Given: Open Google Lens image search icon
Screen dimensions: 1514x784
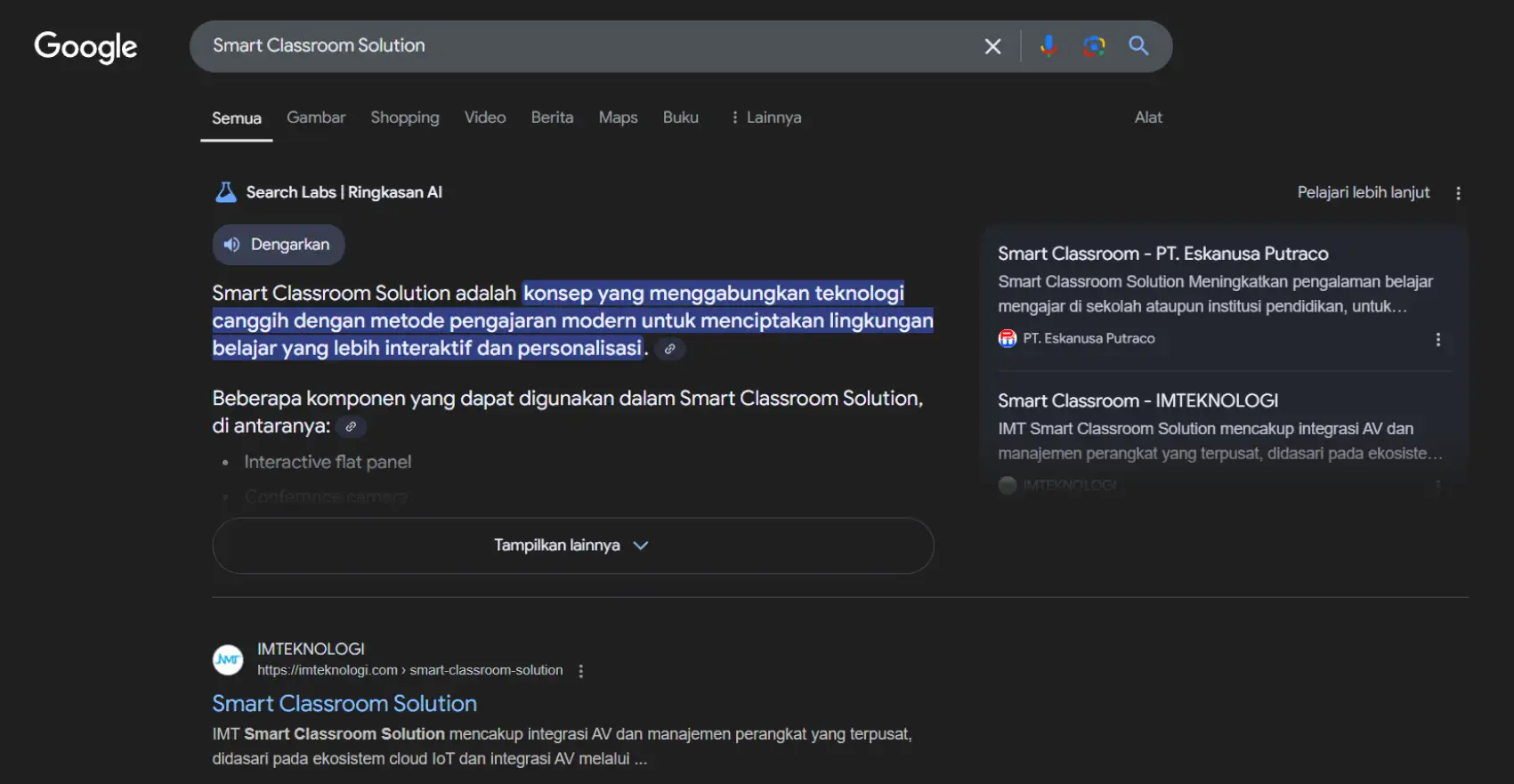Looking at the screenshot, I should (1094, 45).
